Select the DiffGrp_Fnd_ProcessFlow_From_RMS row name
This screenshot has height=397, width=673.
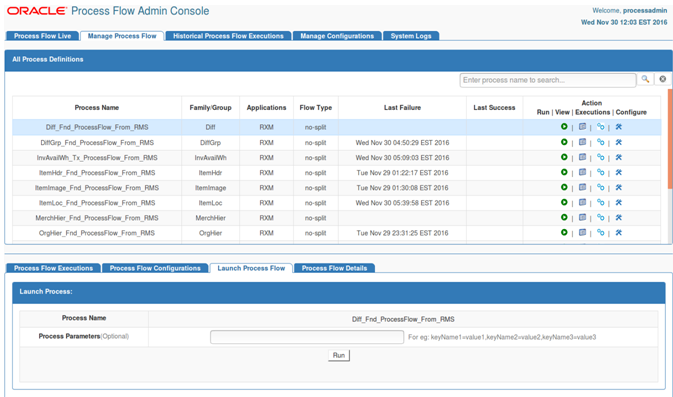pyautogui.click(x=97, y=142)
